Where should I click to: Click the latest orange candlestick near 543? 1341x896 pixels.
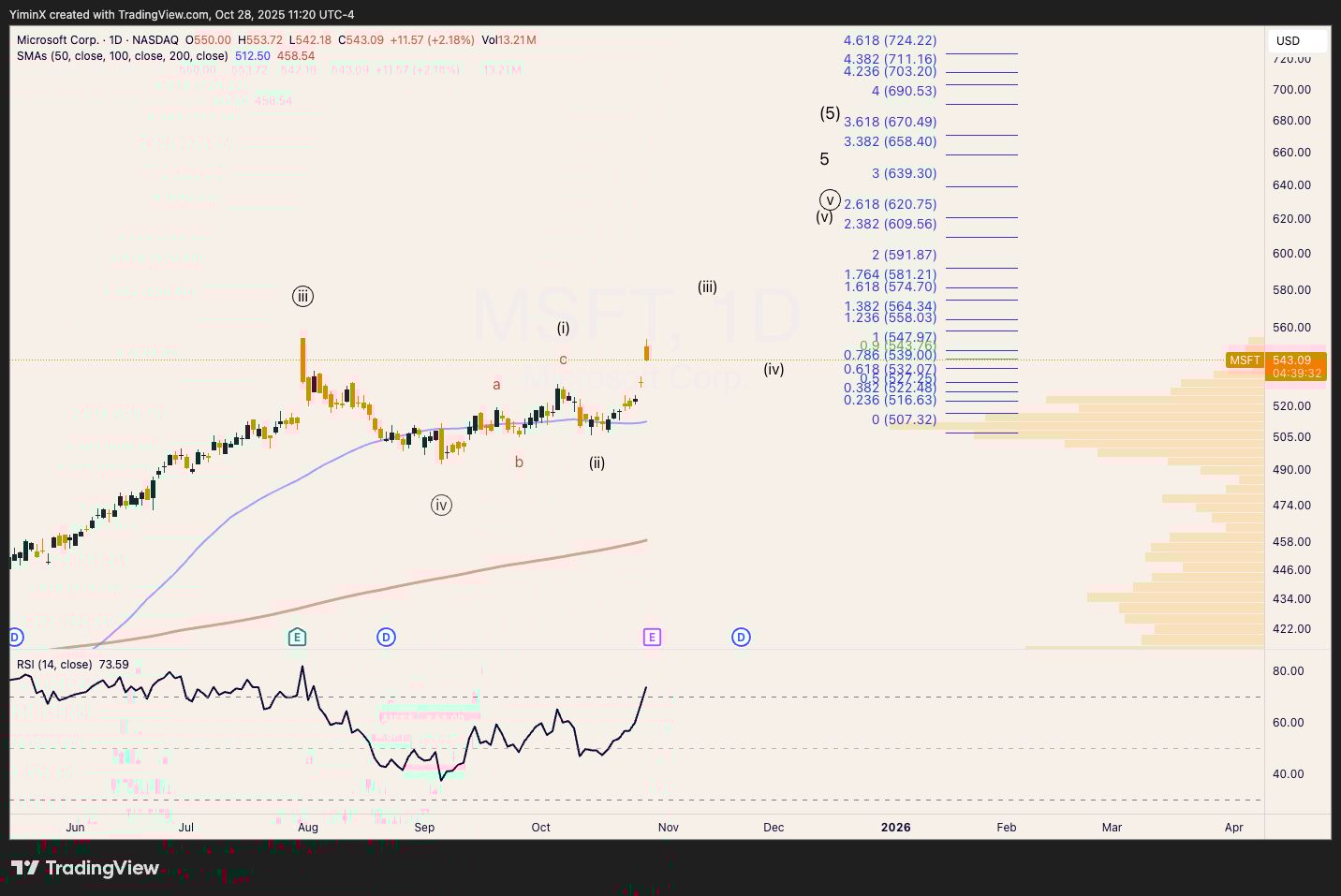tap(646, 351)
